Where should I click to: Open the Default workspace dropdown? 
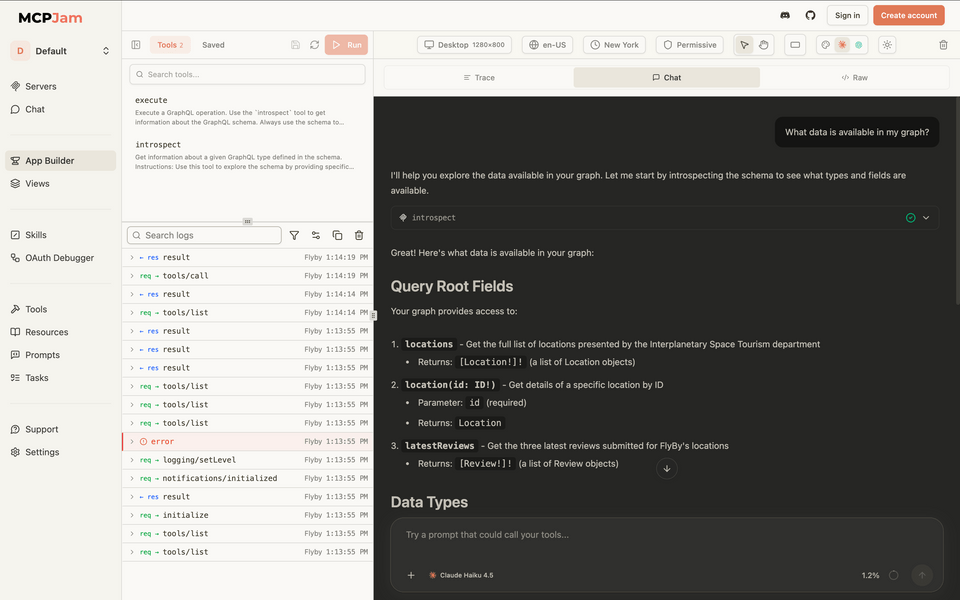(60, 50)
